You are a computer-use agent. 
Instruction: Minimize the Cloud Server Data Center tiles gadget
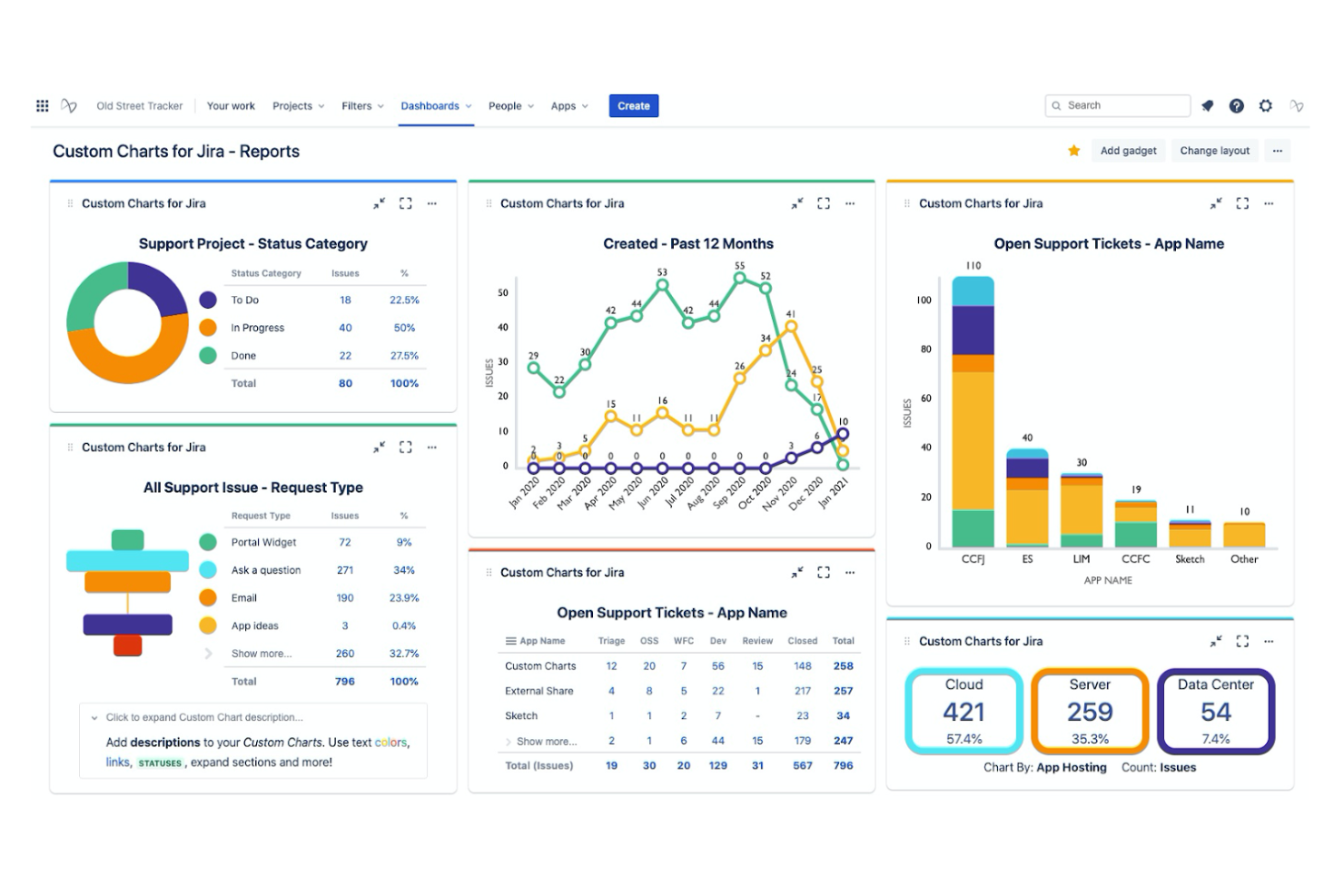pyautogui.click(x=1215, y=641)
